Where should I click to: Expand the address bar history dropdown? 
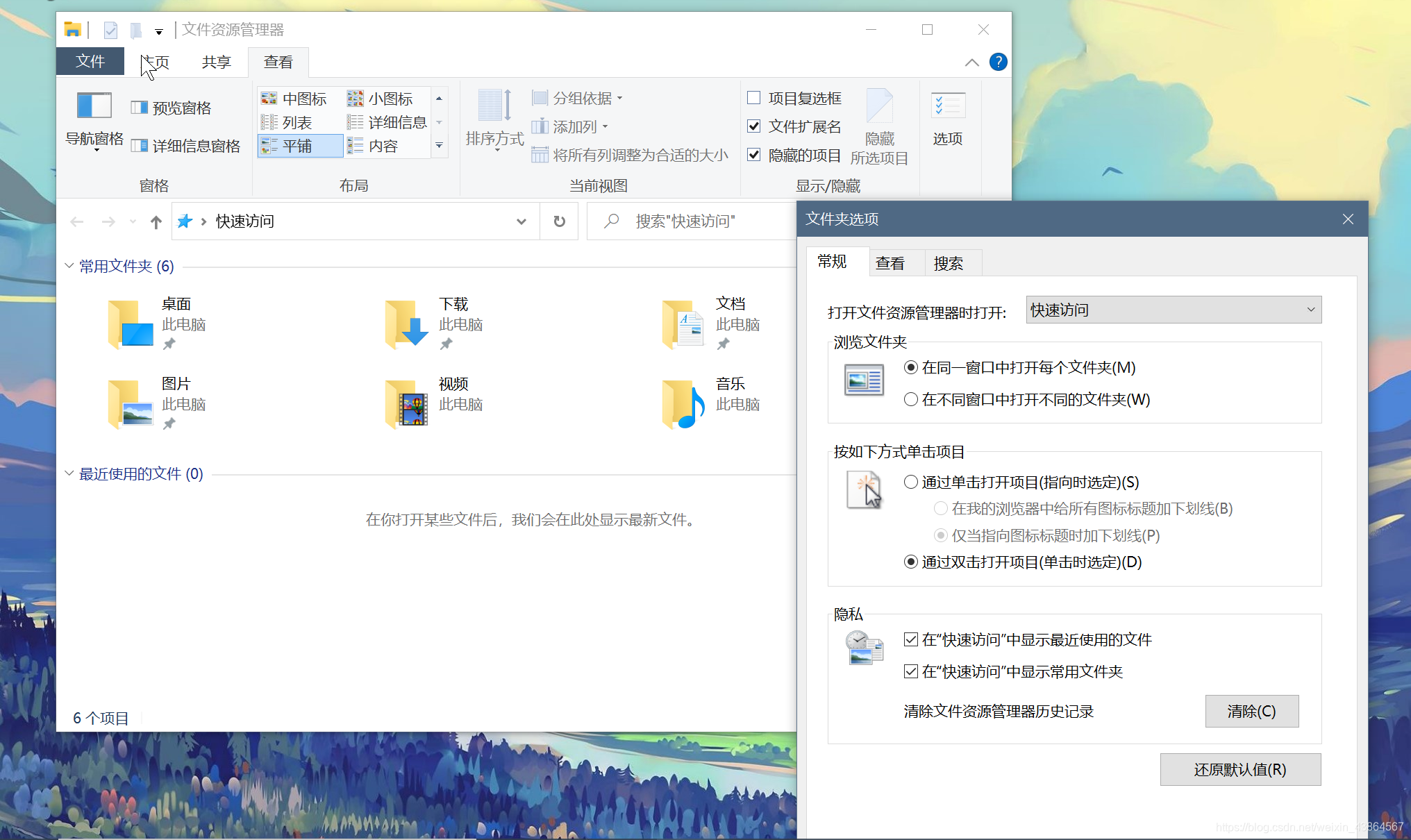coord(521,221)
